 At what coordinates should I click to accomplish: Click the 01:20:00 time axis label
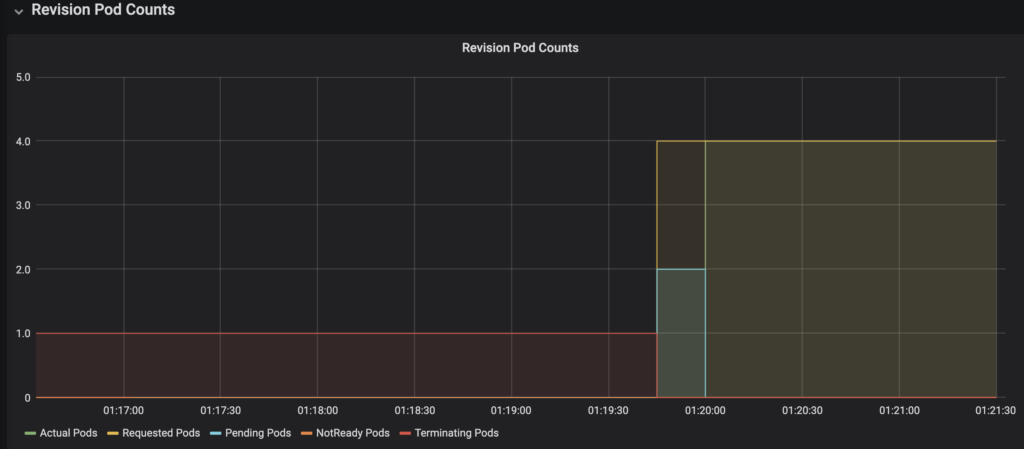pyautogui.click(x=705, y=410)
